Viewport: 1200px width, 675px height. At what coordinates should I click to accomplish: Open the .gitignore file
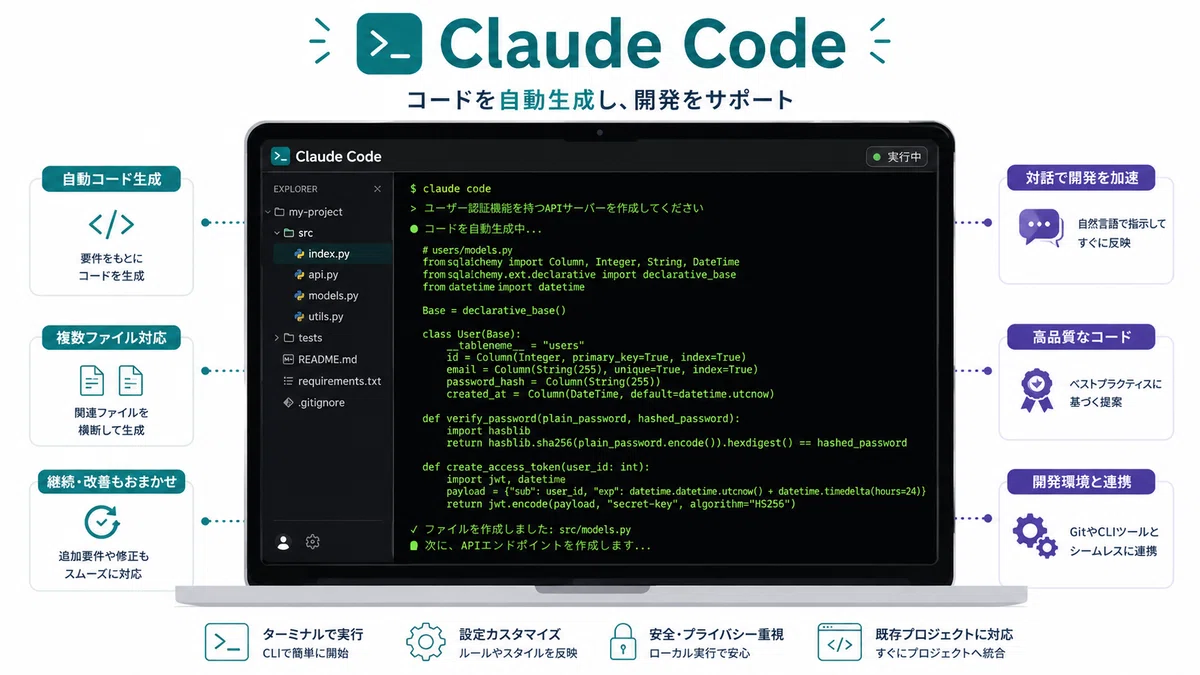click(321, 403)
